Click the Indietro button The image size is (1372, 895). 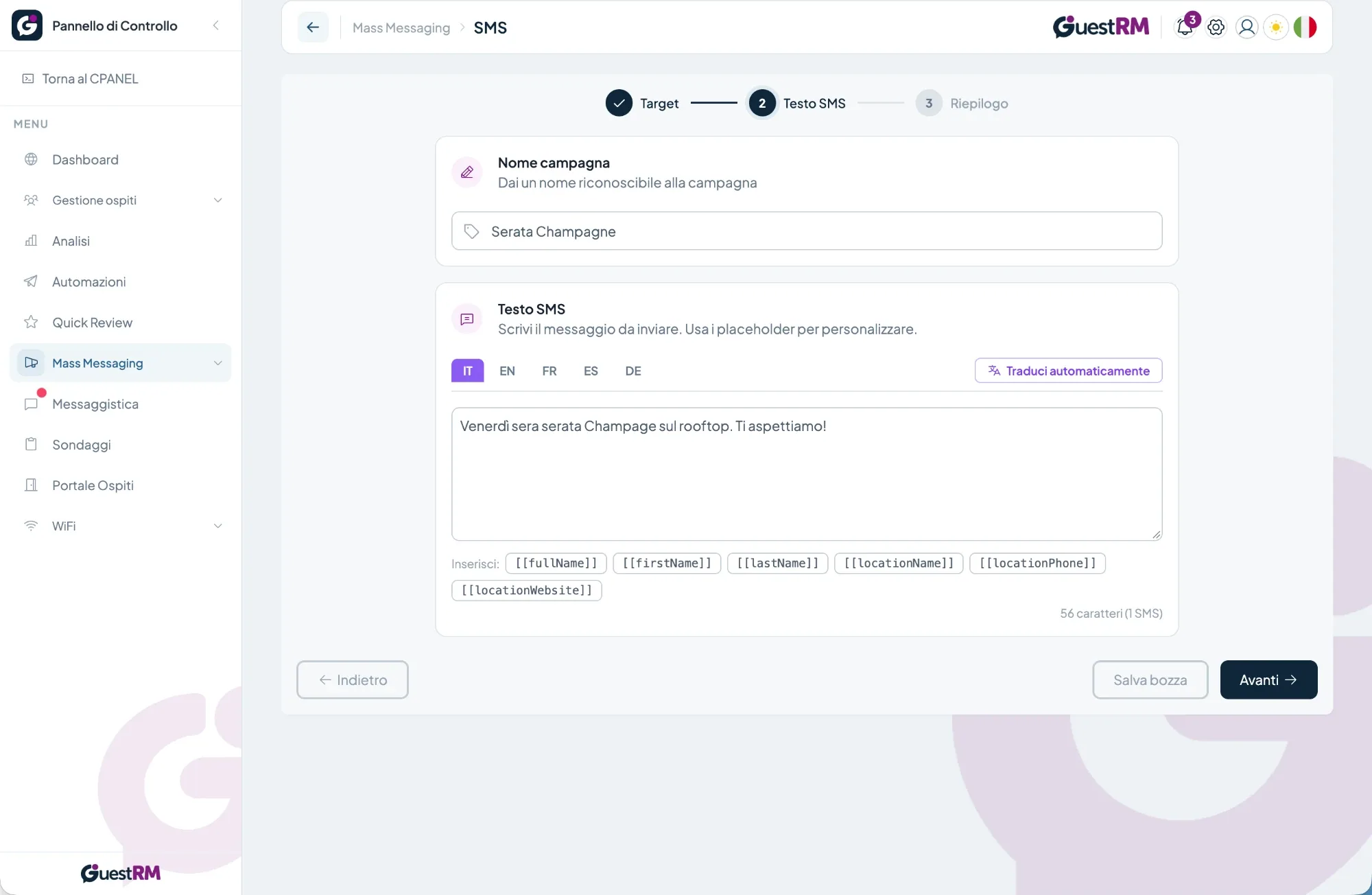[x=353, y=679]
